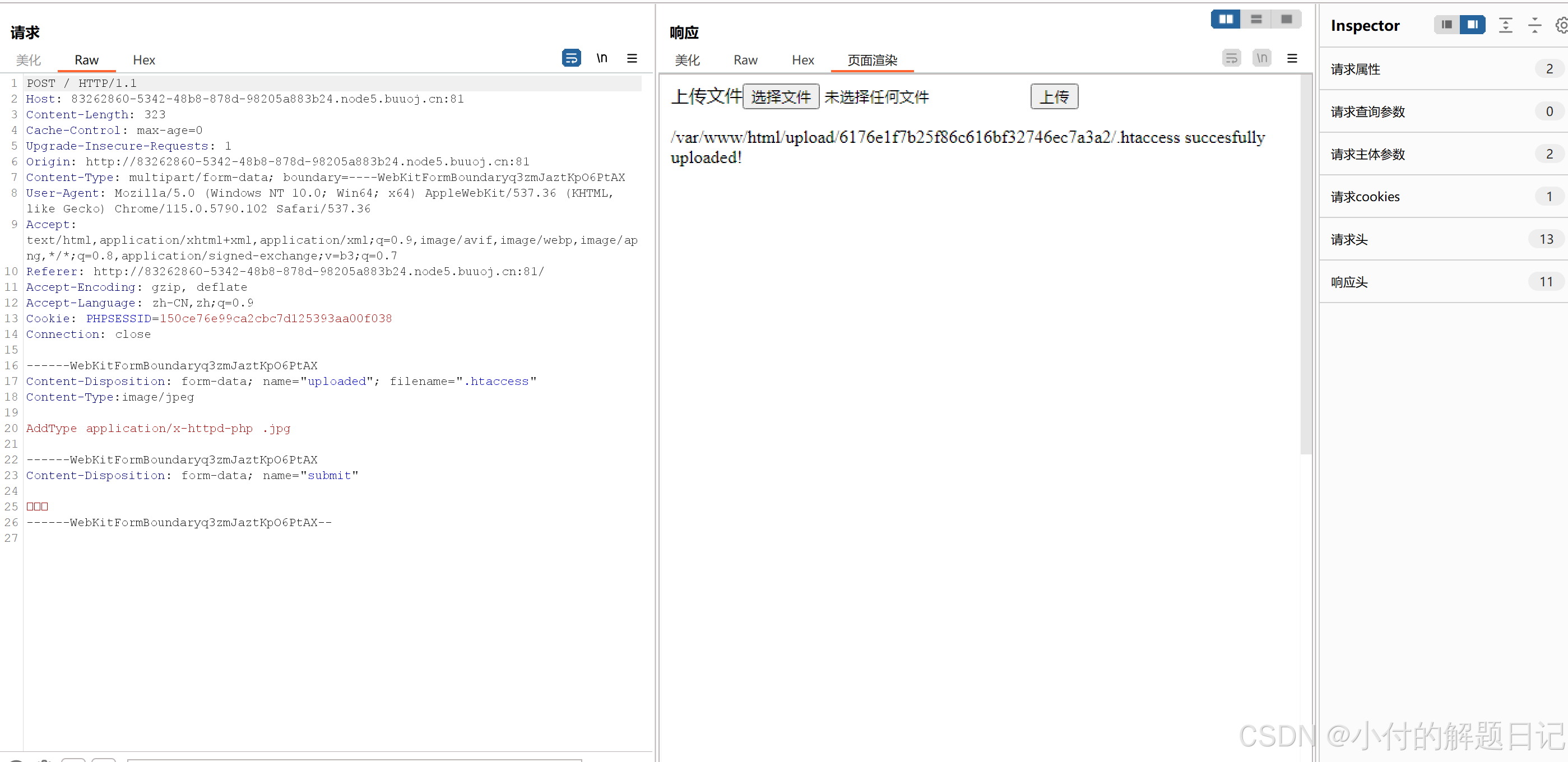1568x762 pixels.
Task: Toggle word wrap icon in response panel
Action: coord(1231,58)
